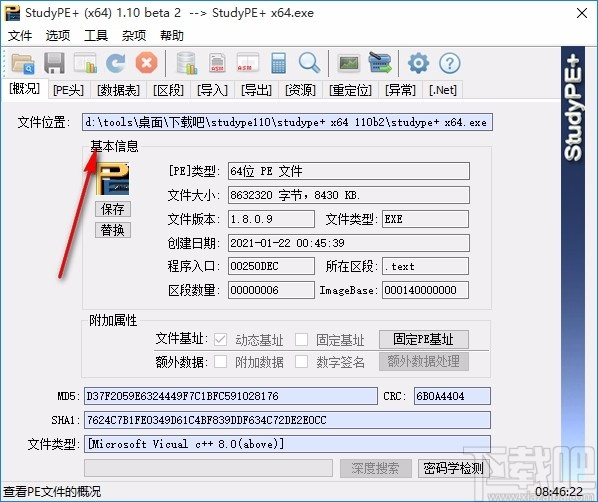Viewport: 598px width, 502px height.
Task: Click the magnifying glass search icon
Action: 309,63
